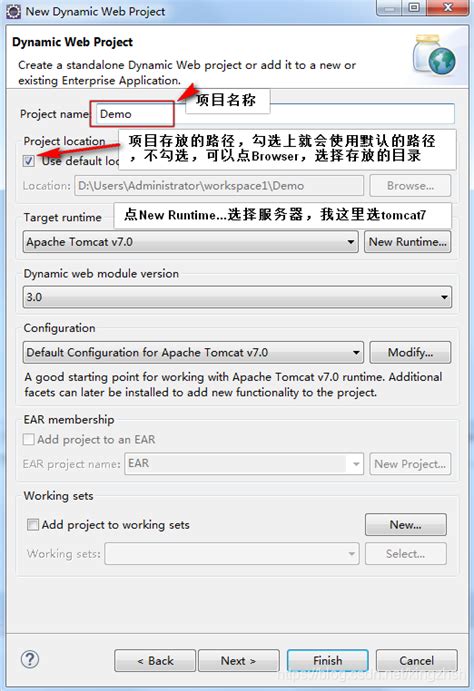Click the New... working set button
This screenshot has height=691, width=474.
405,524
